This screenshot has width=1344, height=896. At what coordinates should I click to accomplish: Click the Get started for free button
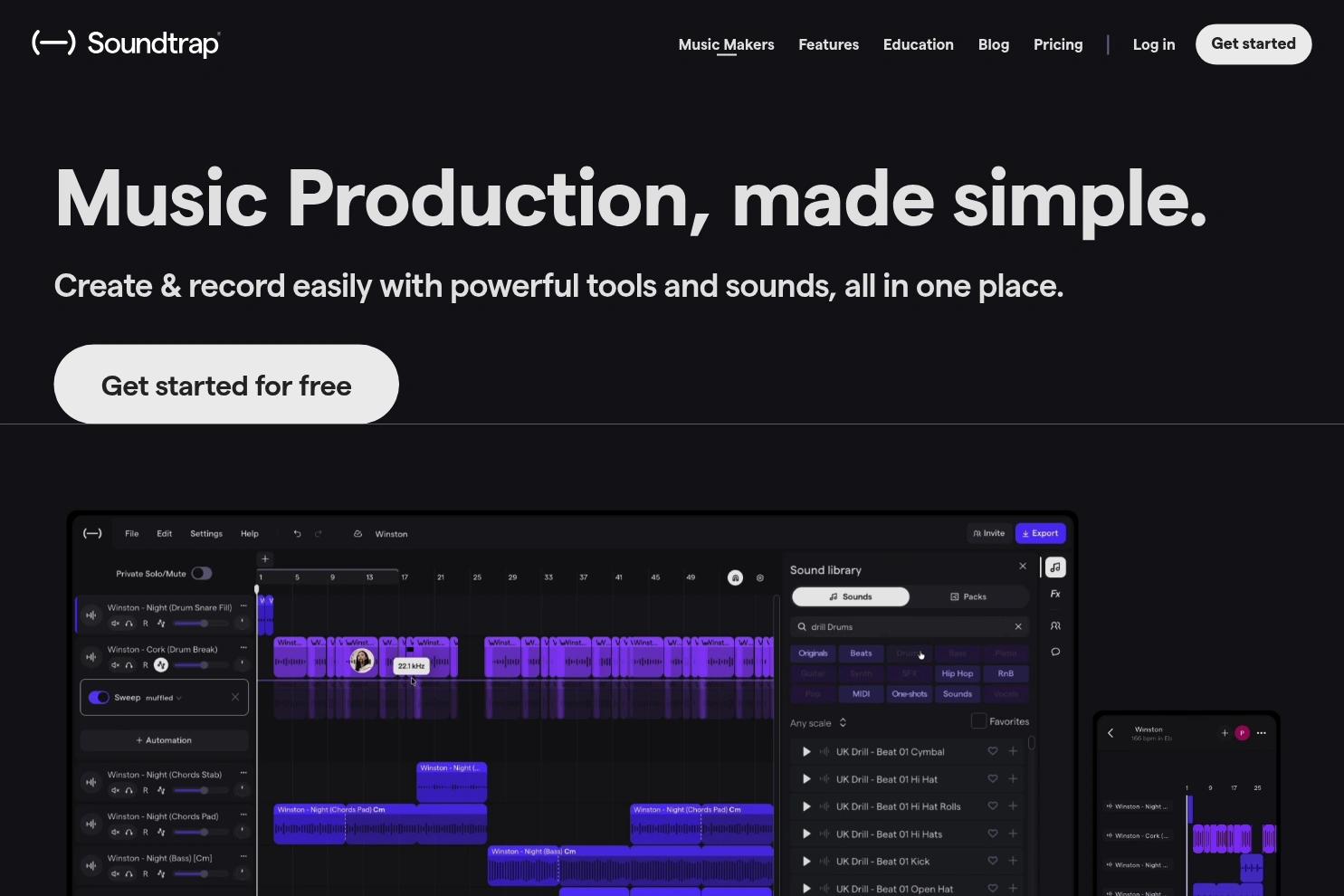pos(226,385)
